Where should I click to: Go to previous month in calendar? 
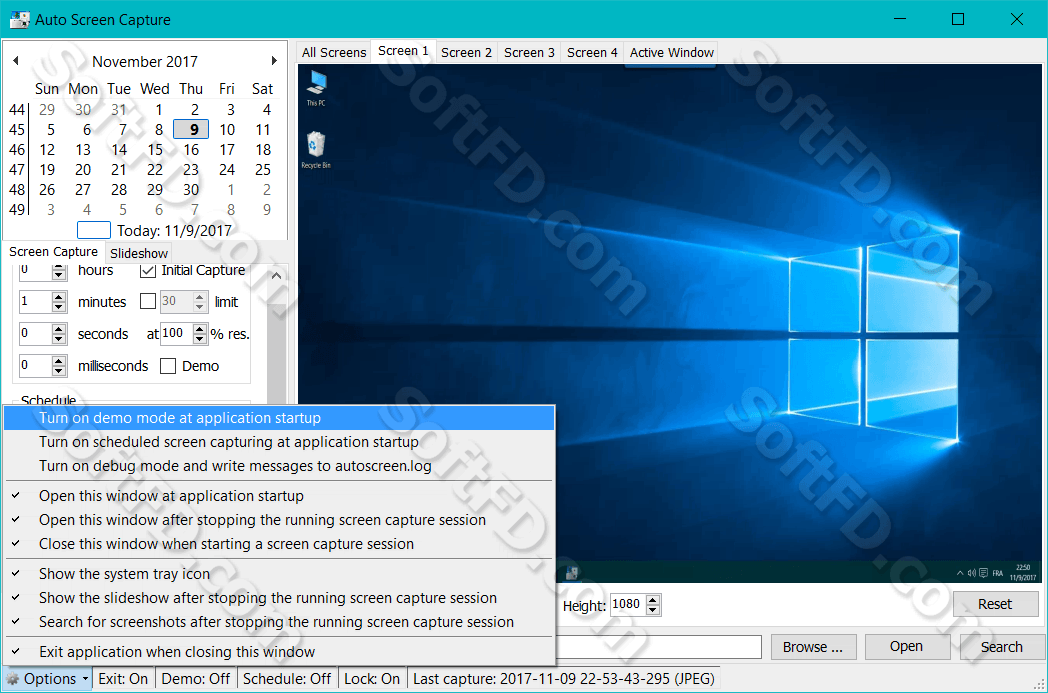[x=16, y=61]
